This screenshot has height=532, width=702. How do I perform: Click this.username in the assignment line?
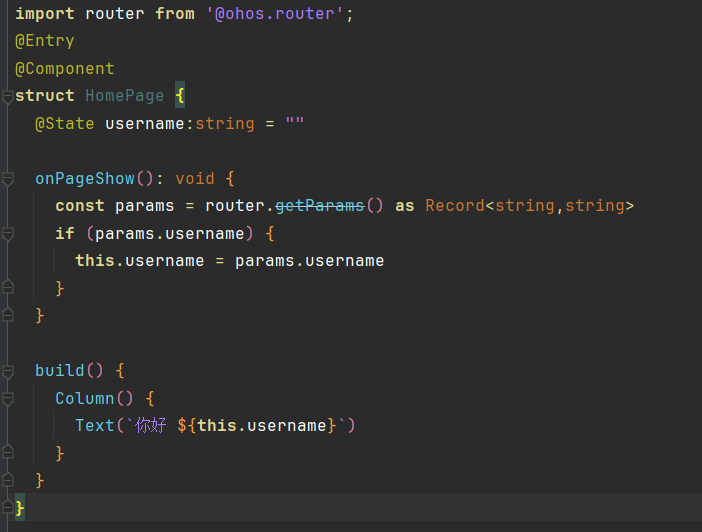(x=140, y=261)
